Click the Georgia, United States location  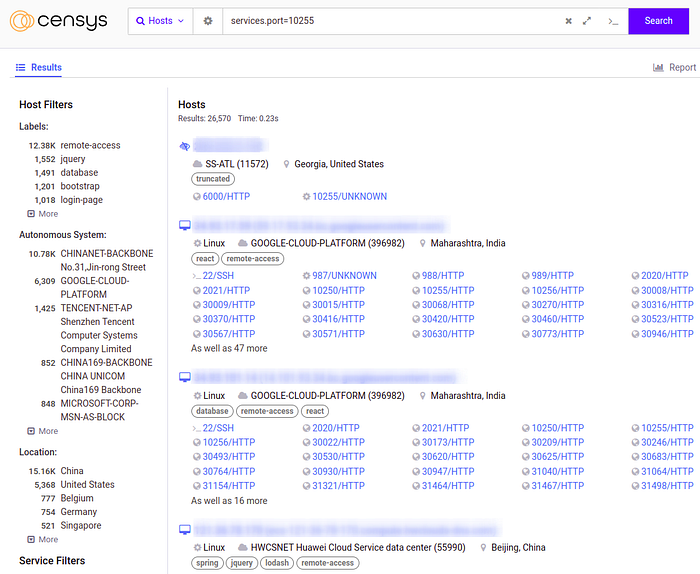pyautogui.click(x=339, y=164)
